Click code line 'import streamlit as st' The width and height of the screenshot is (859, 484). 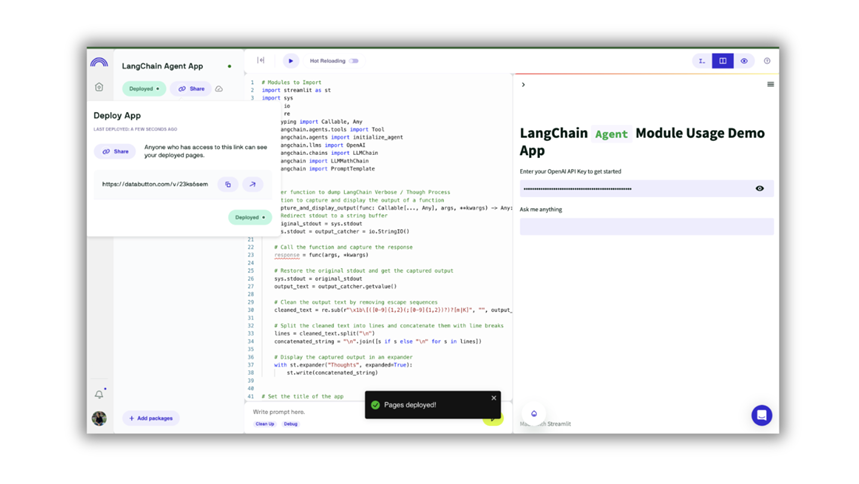tap(296, 90)
